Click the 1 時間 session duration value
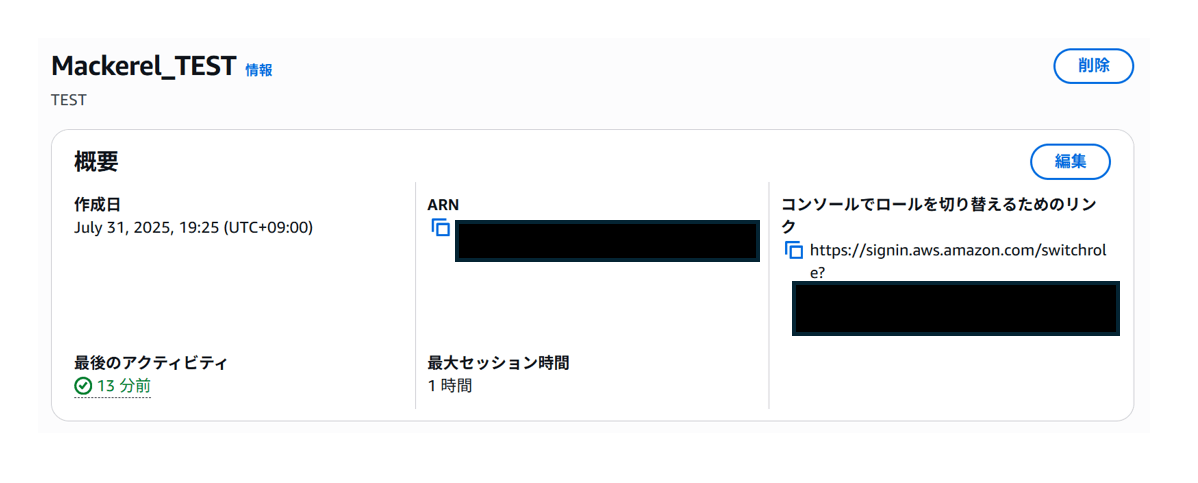The height and width of the screenshot is (483, 1198). click(450, 386)
